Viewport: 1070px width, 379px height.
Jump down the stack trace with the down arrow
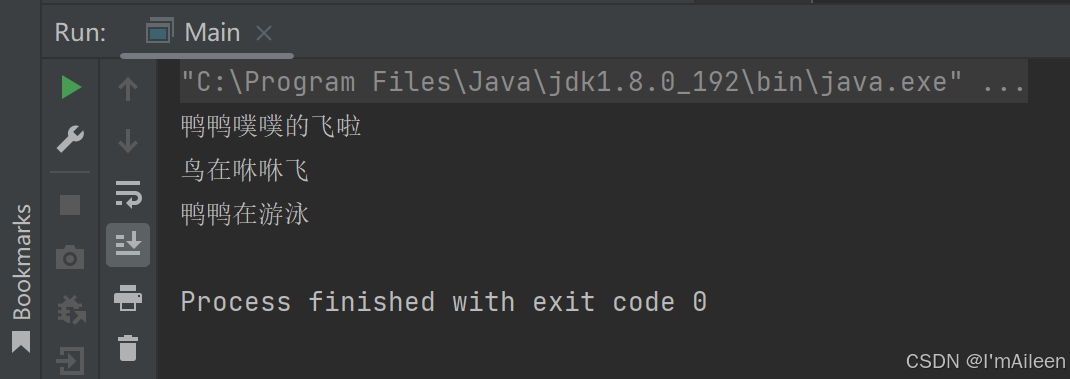(128, 141)
